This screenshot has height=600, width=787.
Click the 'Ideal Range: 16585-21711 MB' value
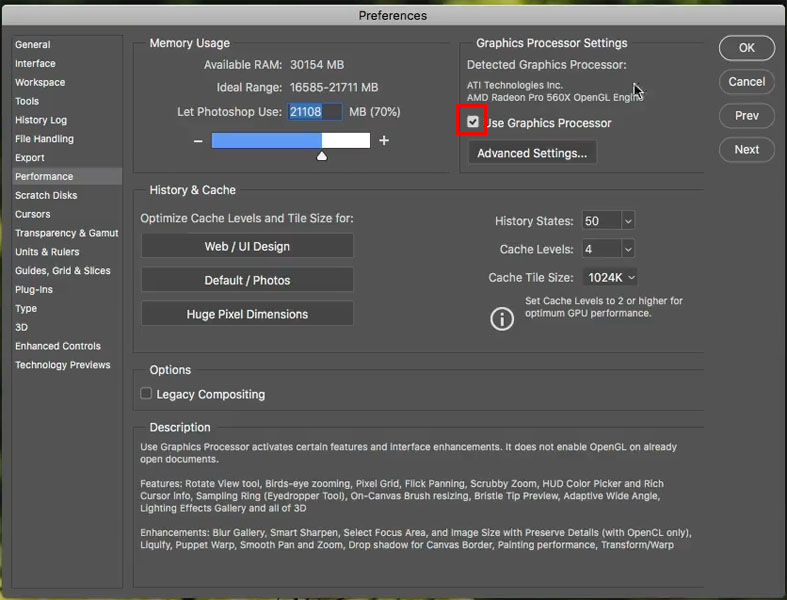point(334,87)
